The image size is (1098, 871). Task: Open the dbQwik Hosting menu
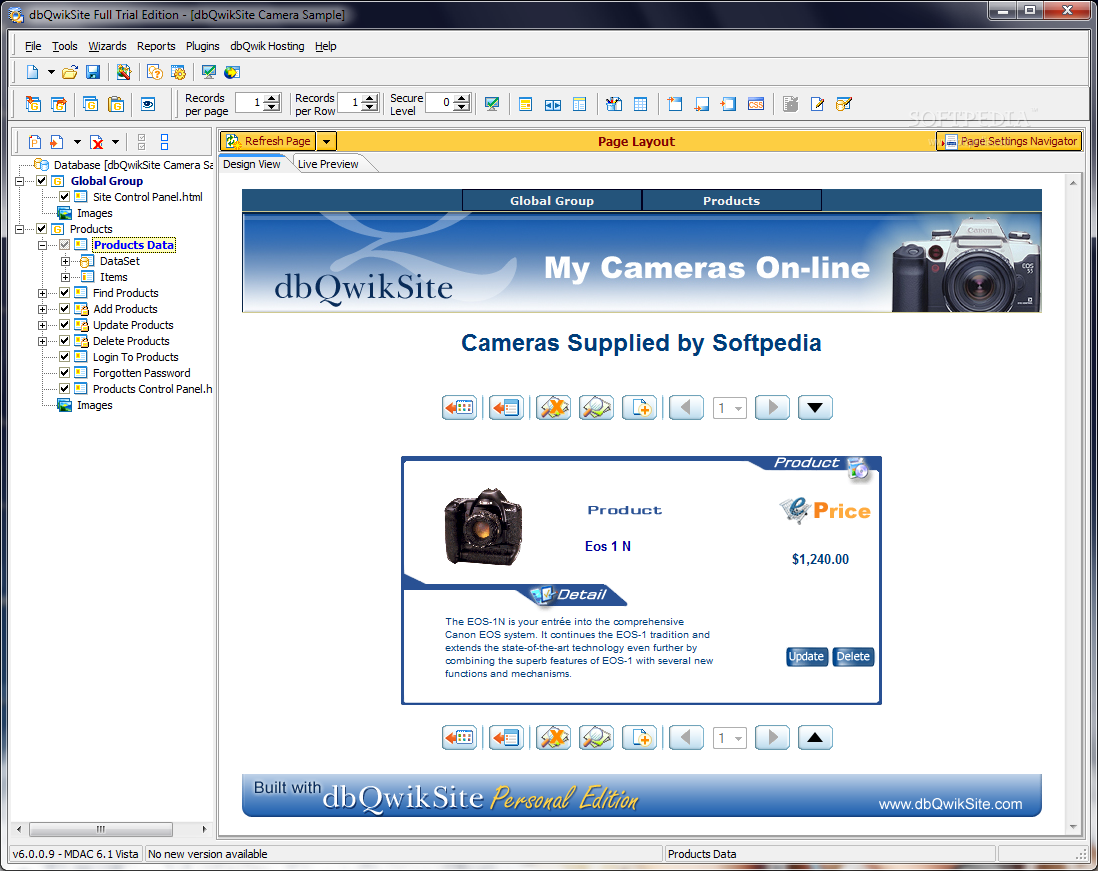pyautogui.click(x=267, y=46)
